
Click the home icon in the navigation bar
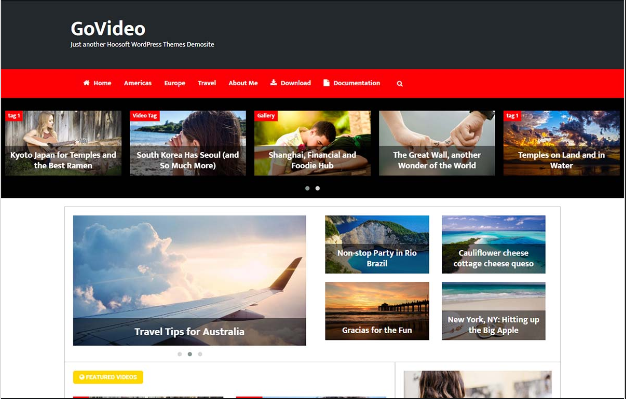pyautogui.click(x=86, y=83)
